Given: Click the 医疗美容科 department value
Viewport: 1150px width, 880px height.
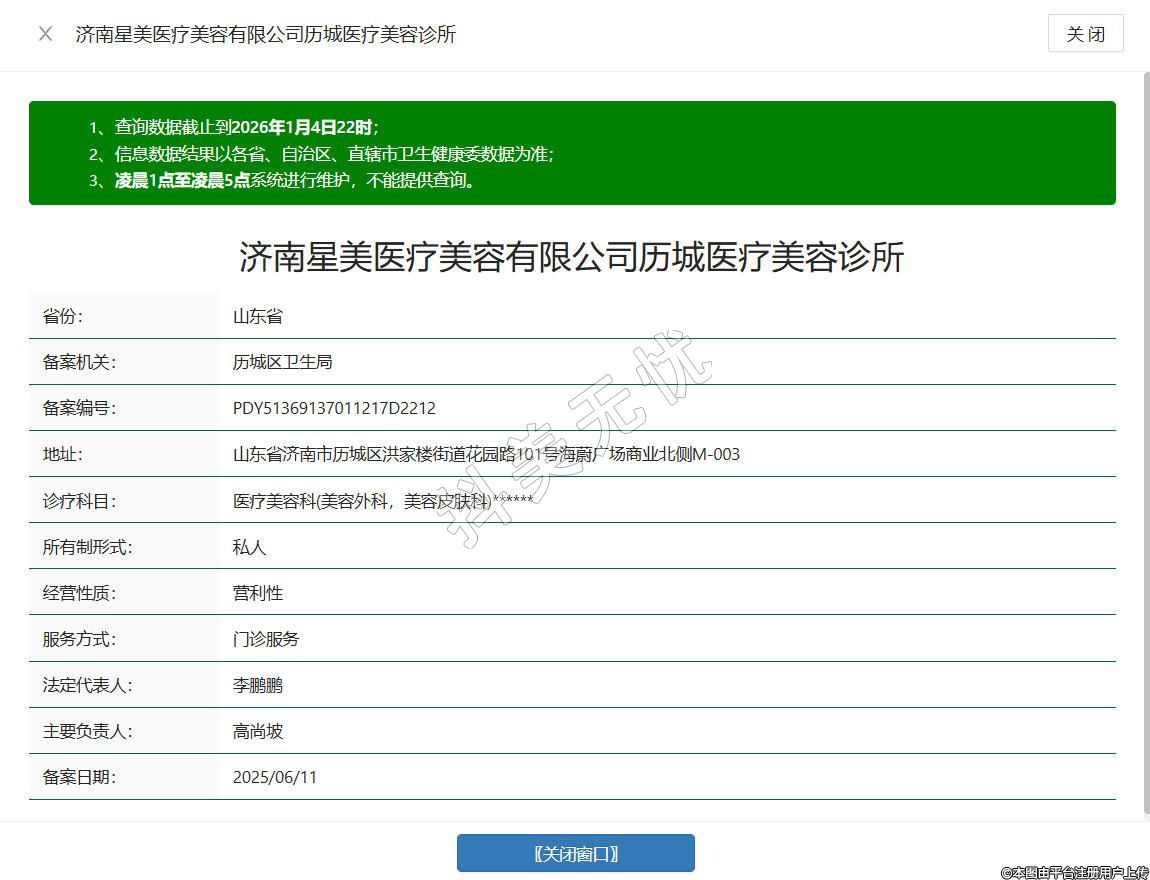Looking at the screenshot, I should 383,501.
